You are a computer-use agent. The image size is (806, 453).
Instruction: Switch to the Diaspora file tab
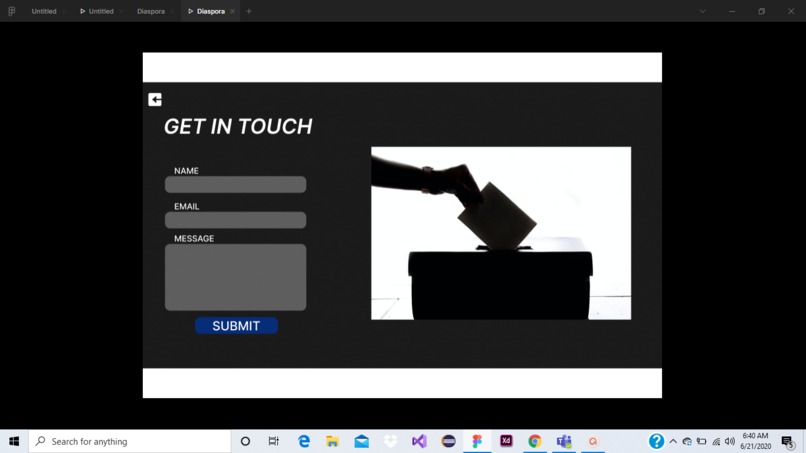point(151,11)
